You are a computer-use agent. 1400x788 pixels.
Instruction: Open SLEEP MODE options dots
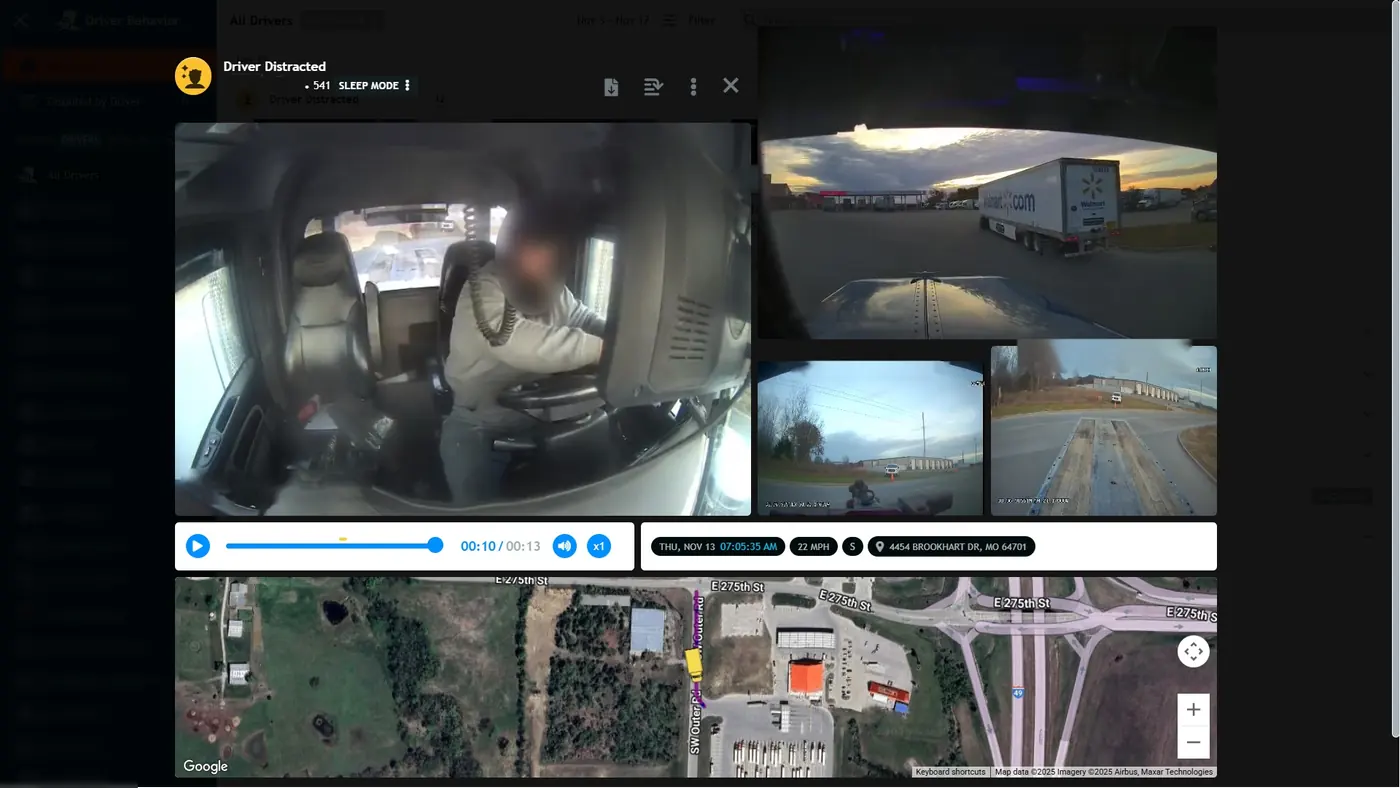pos(407,86)
